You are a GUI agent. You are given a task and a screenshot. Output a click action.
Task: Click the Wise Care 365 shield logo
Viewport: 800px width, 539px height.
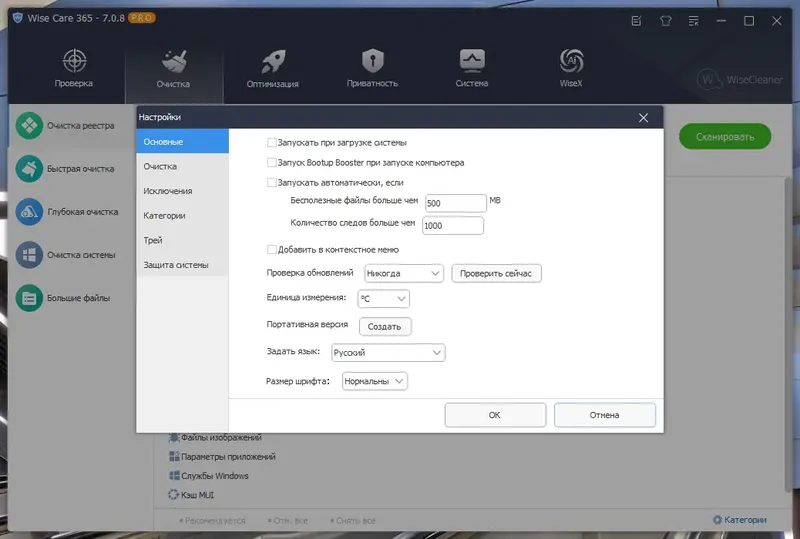(18, 18)
